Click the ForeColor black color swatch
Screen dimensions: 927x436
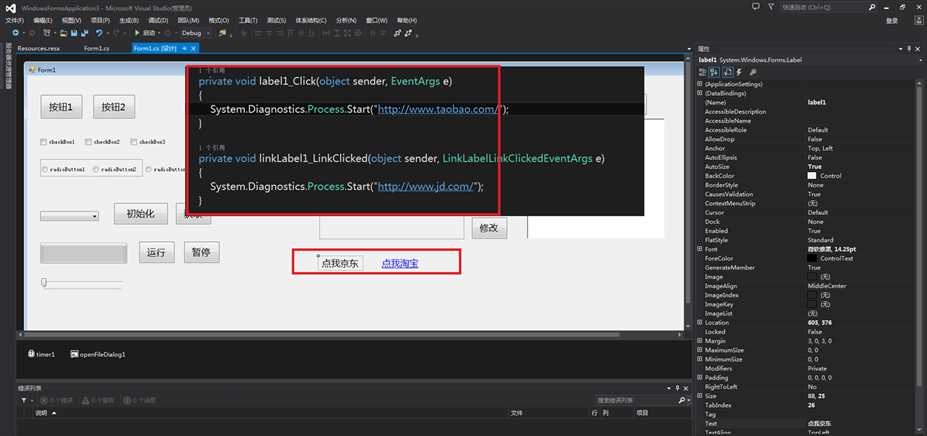812,258
